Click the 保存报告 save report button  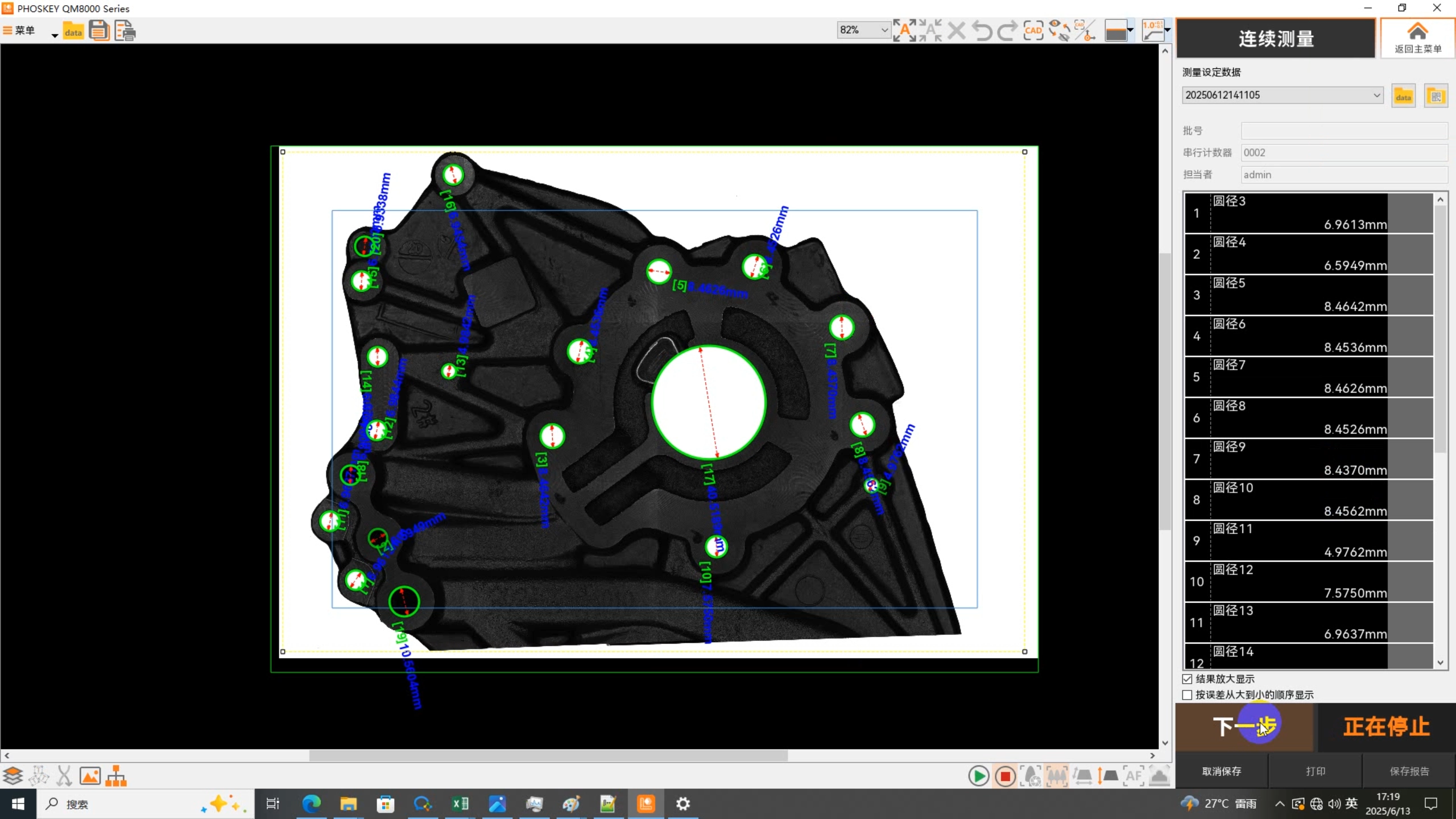coord(1409,771)
